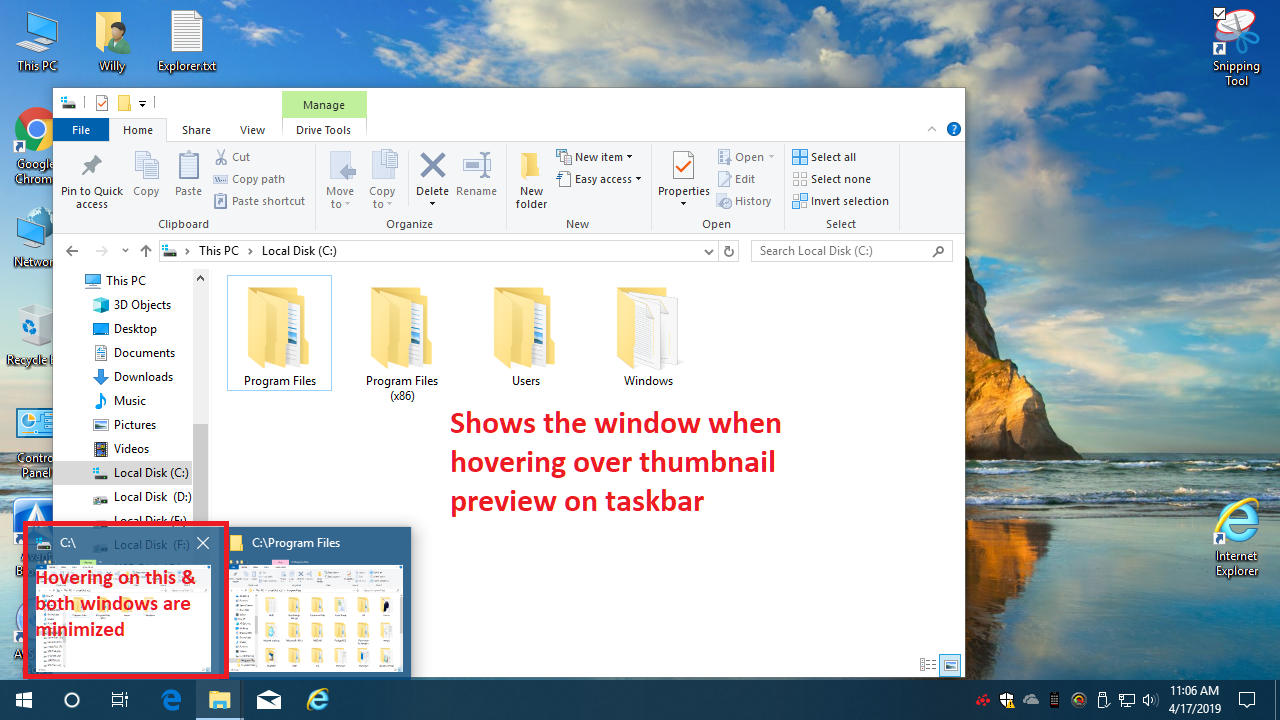
Task: Open the Explorer Help question mark
Action: [954, 129]
